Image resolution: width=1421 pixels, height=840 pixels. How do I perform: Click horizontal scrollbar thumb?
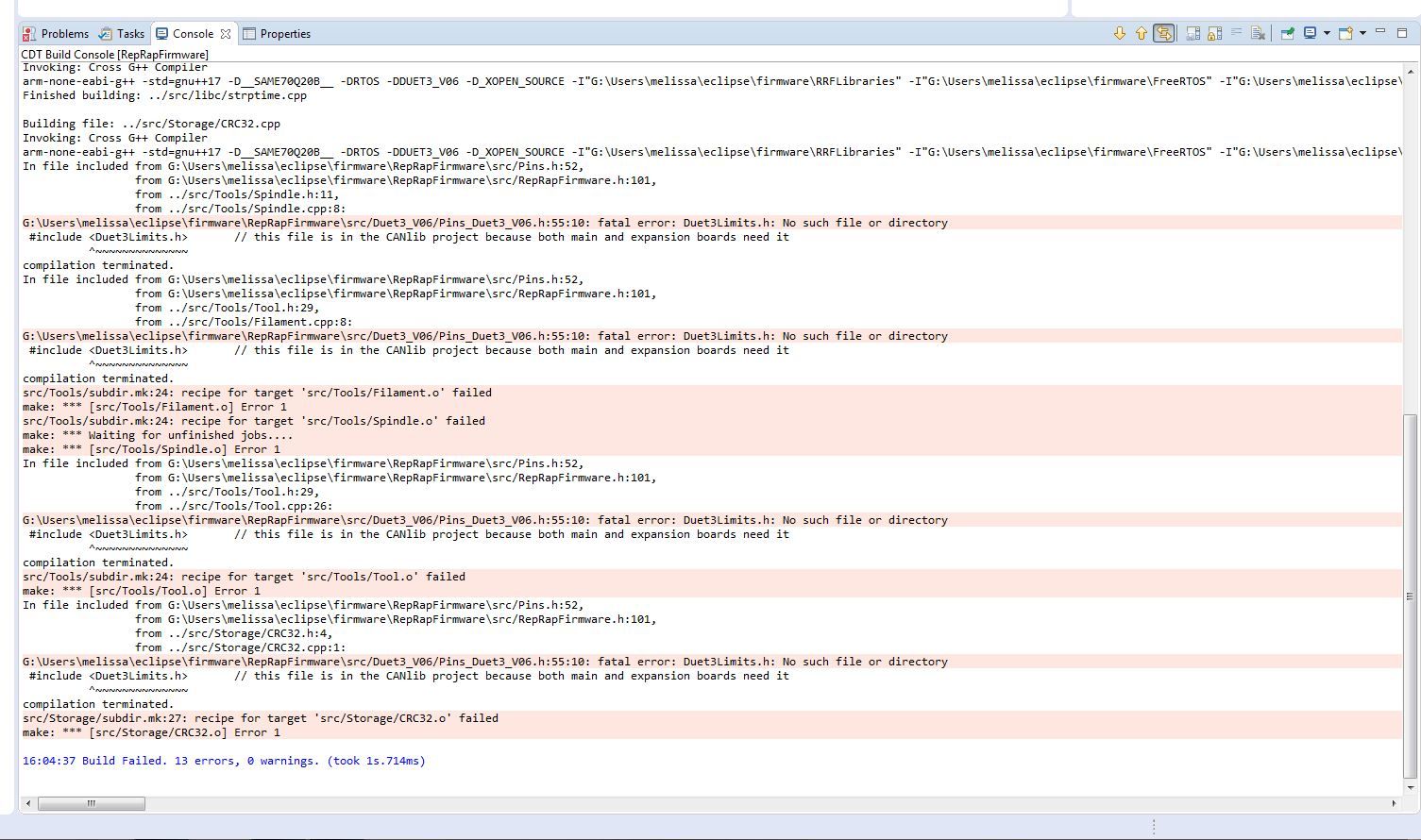(91, 803)
